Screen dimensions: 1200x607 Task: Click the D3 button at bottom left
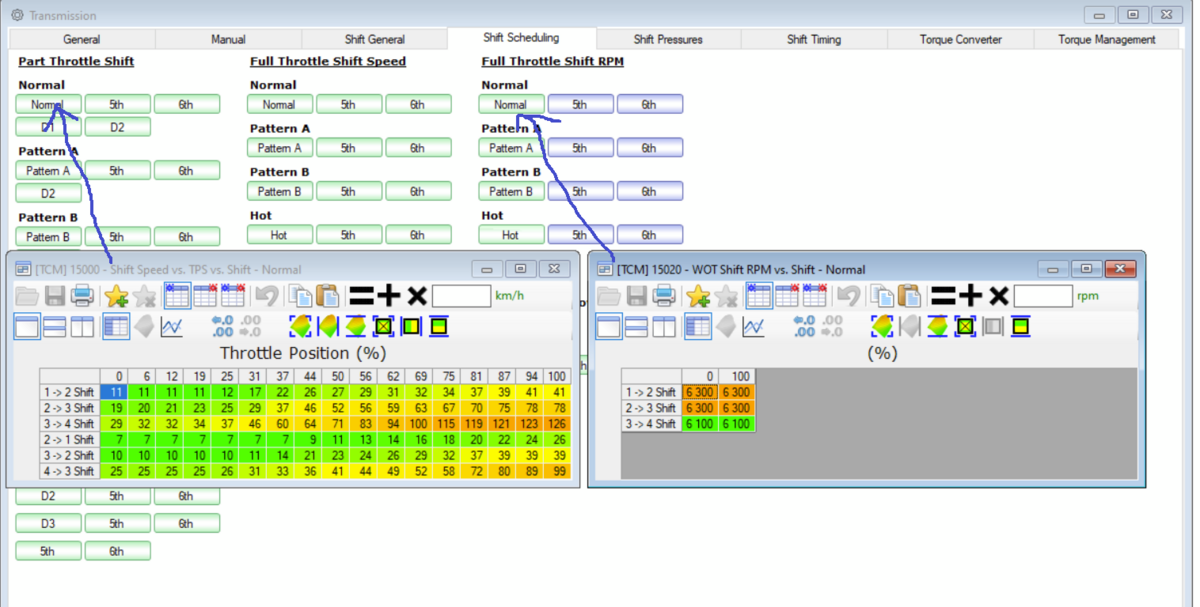click(x=48, y=523)
